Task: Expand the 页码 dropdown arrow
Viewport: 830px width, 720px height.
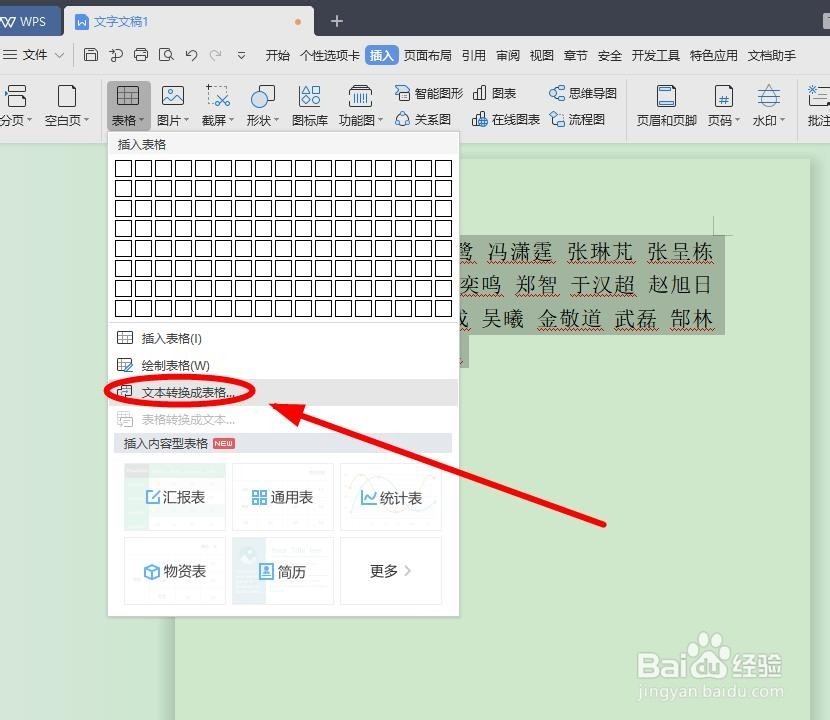Action: pyautogui.click(x=737, y=121)
